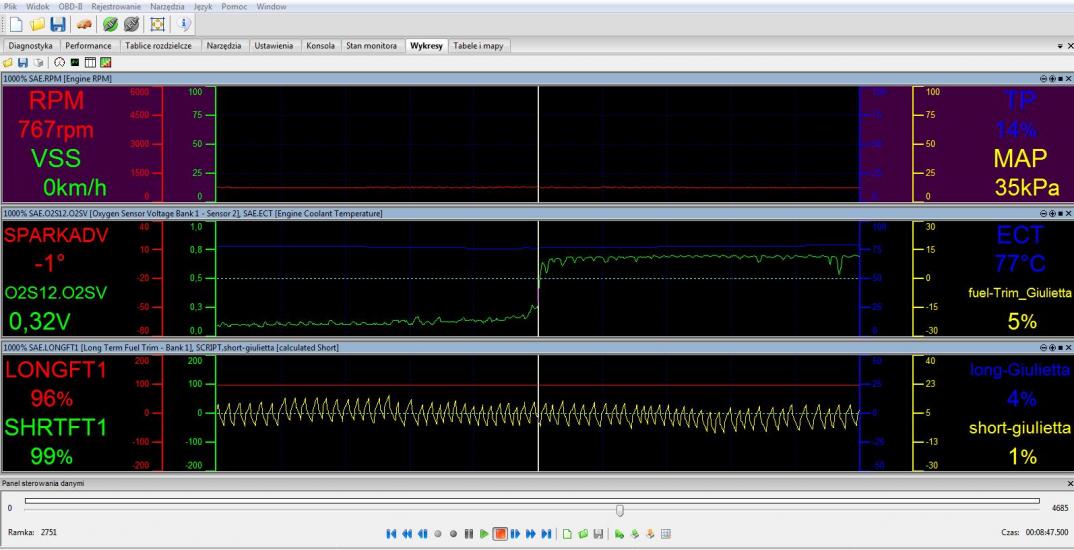The image size is (1074, 550).
Task: Click the blue info icon in toolbar
Action: point(186,25)
